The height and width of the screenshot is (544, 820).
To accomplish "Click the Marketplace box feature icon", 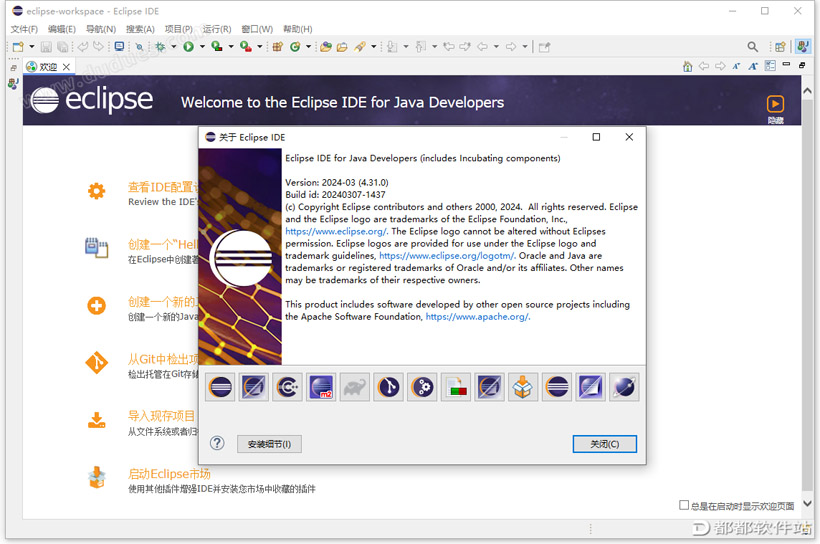I will tap(523, 388).
